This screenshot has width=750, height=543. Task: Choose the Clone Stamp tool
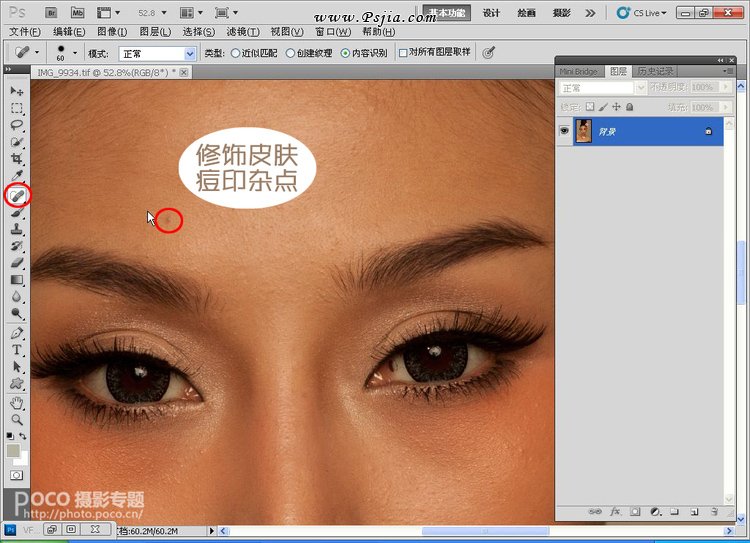pos(17,229)
